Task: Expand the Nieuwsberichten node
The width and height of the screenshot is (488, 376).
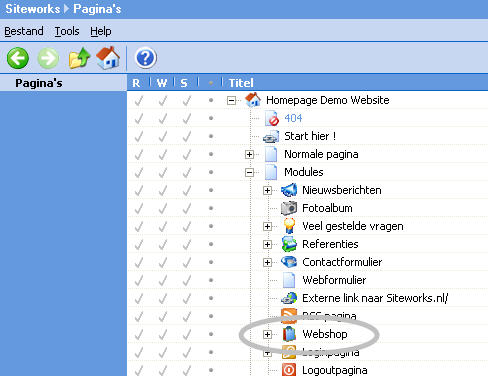Action: coord(267,190)
